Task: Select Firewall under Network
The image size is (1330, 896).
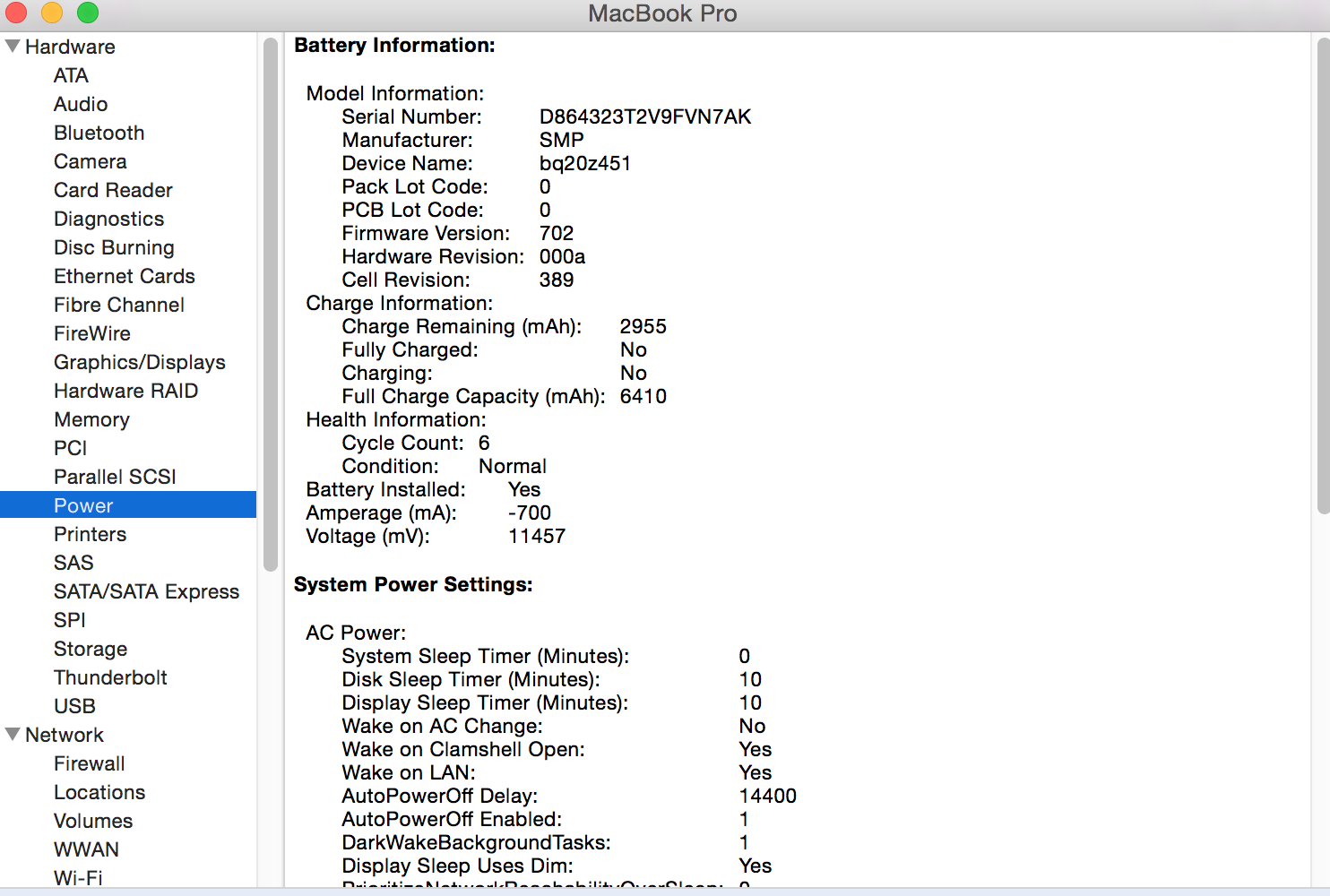Action: click(x=89, y=763)
